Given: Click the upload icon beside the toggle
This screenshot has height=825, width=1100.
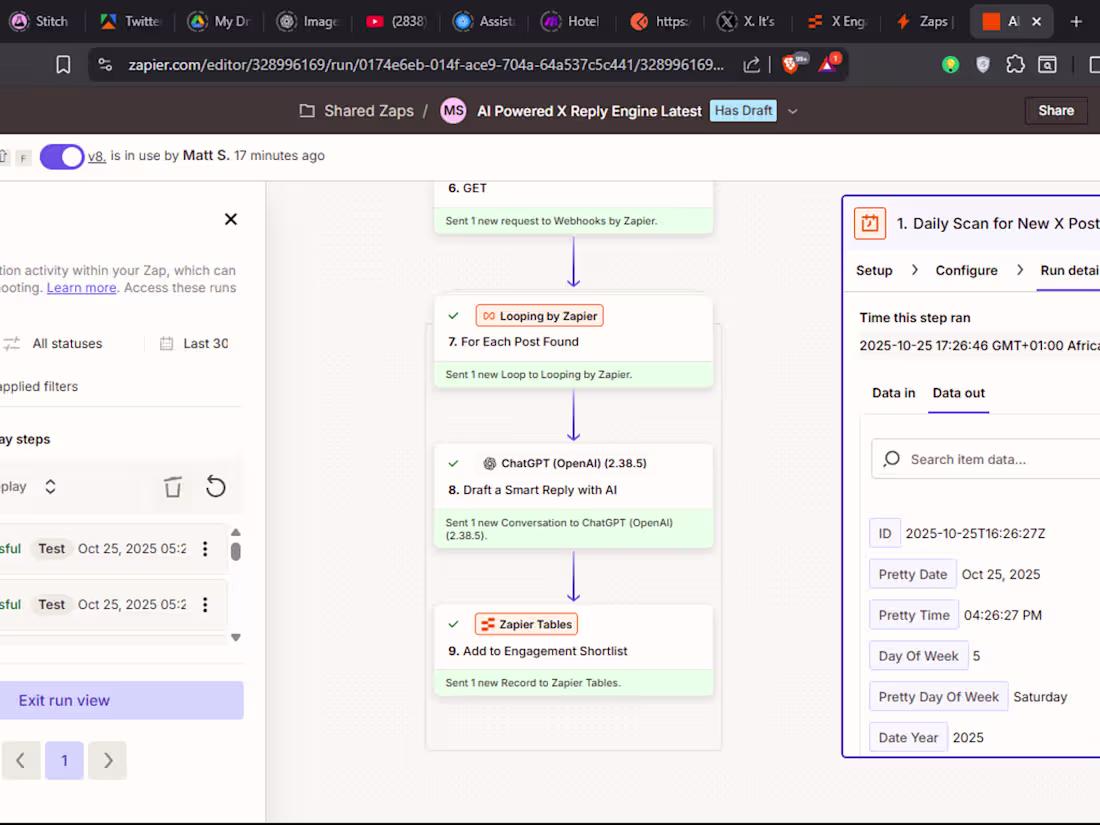Looking at the screenshot, I should click(x=4, y=156).
